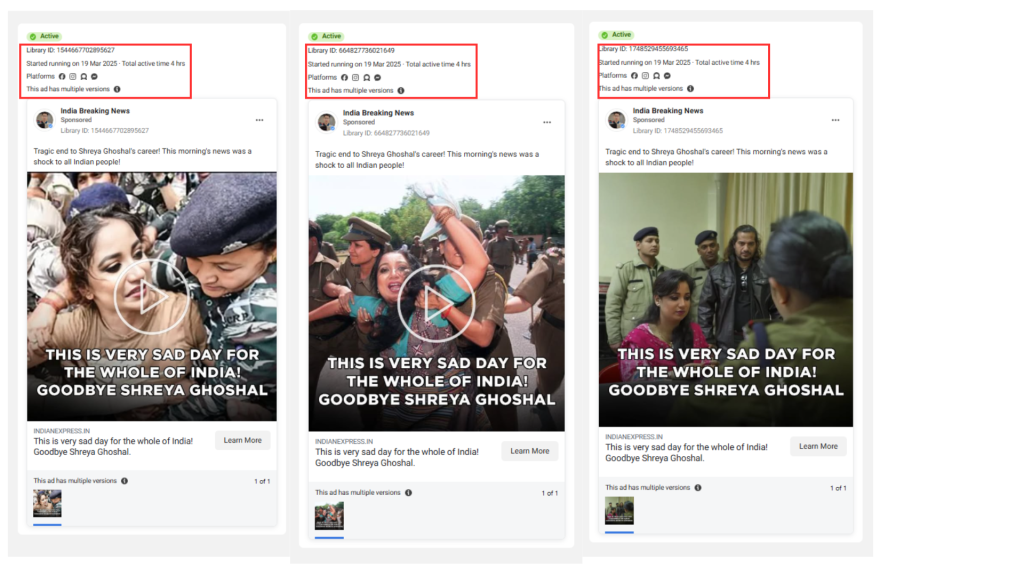Click Learn More on ad ending 3465
Viewport: 1024px width, 576px height.
(818, 446)
